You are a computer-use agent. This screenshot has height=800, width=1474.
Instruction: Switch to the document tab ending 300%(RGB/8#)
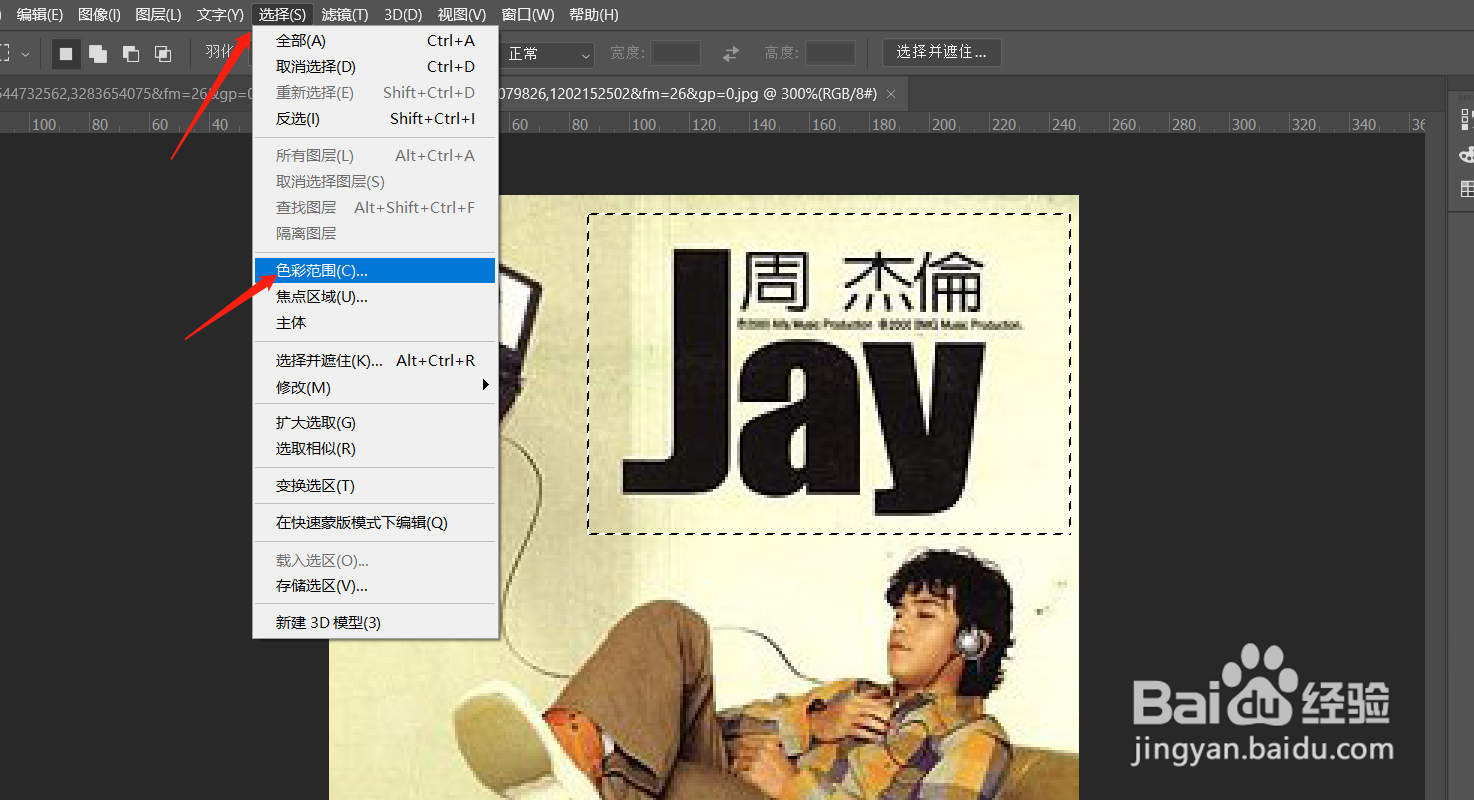690,94
